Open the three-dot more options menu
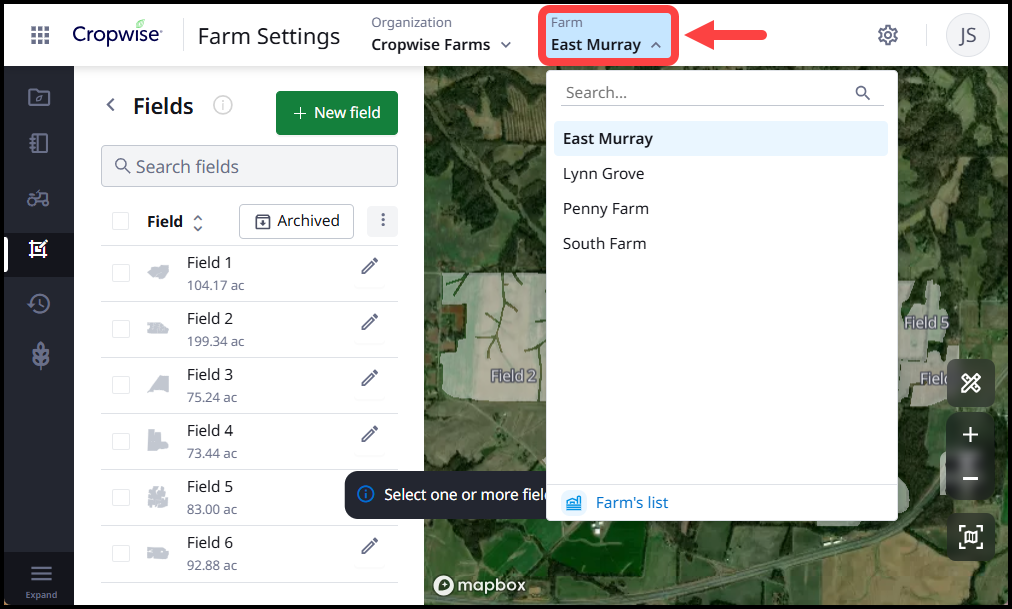This screenshot has height=609, width=1012. coord(383,221)
